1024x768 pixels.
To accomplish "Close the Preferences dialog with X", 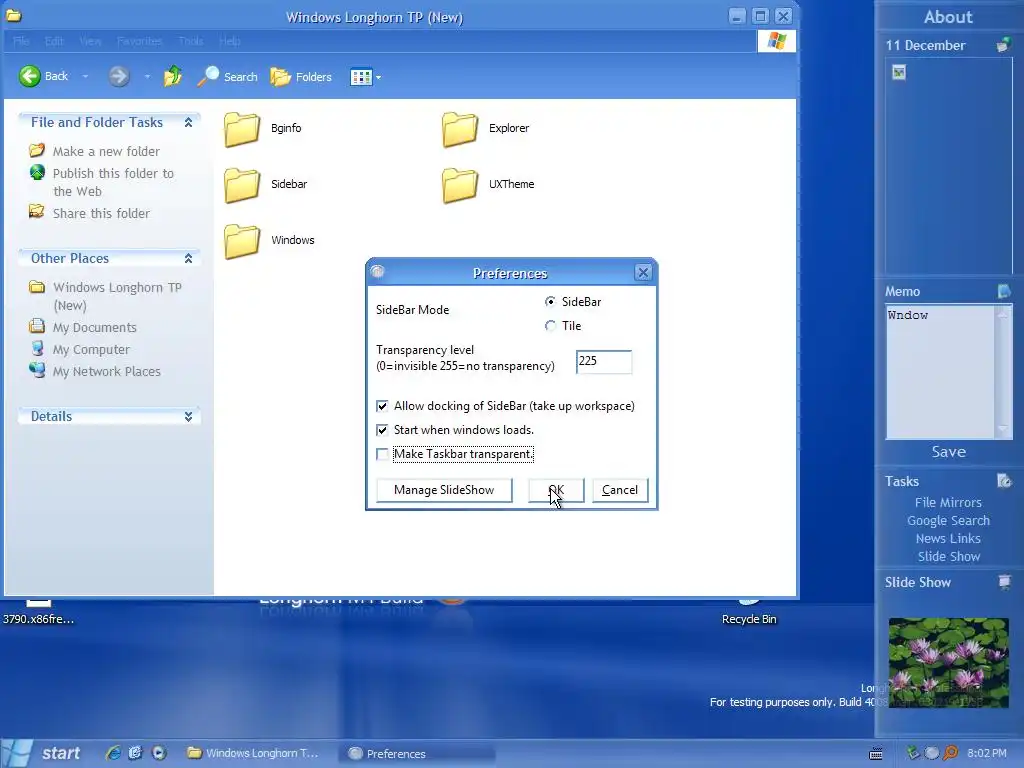I will (x=643, y=273).
